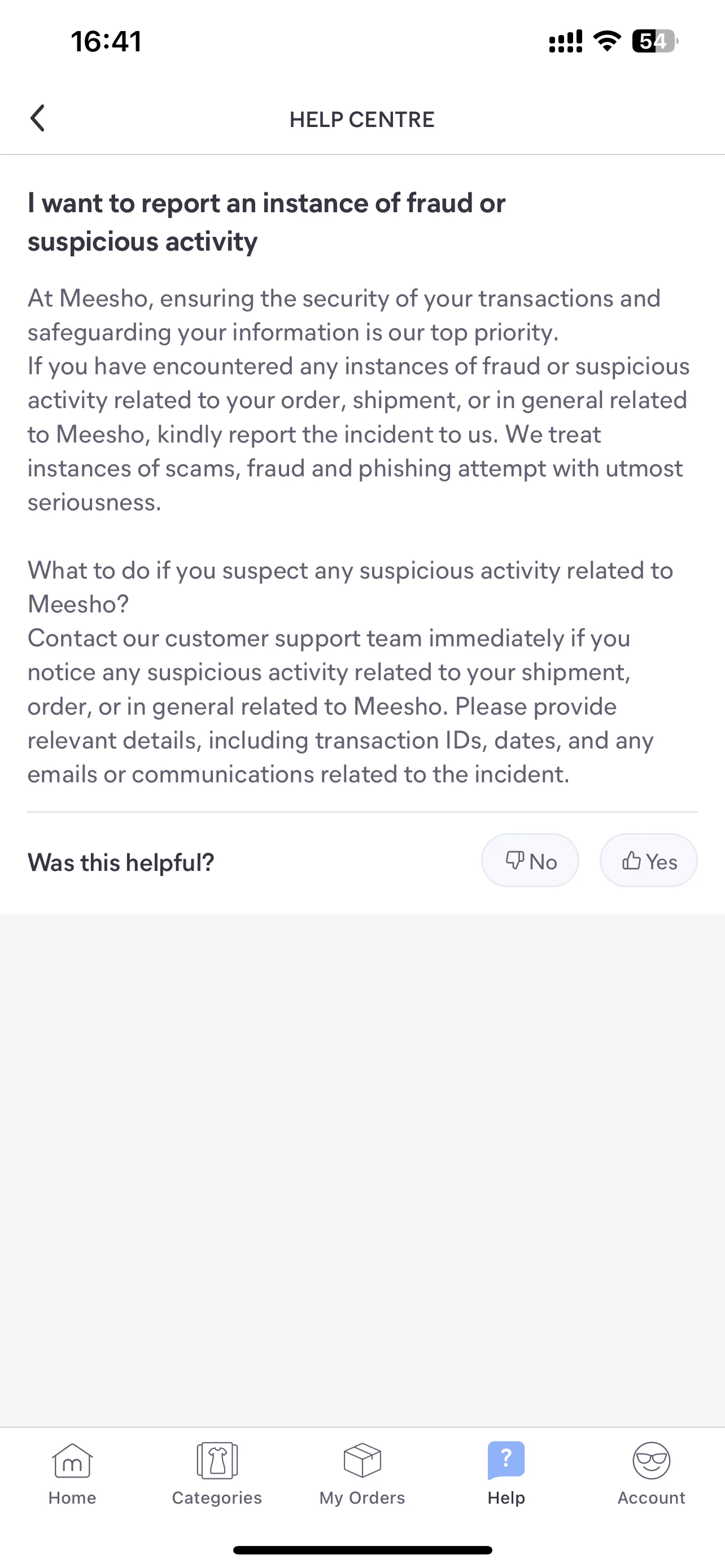Switch to the Home tab label
The image size is (725, 1568).
[x=72, y=1498]
